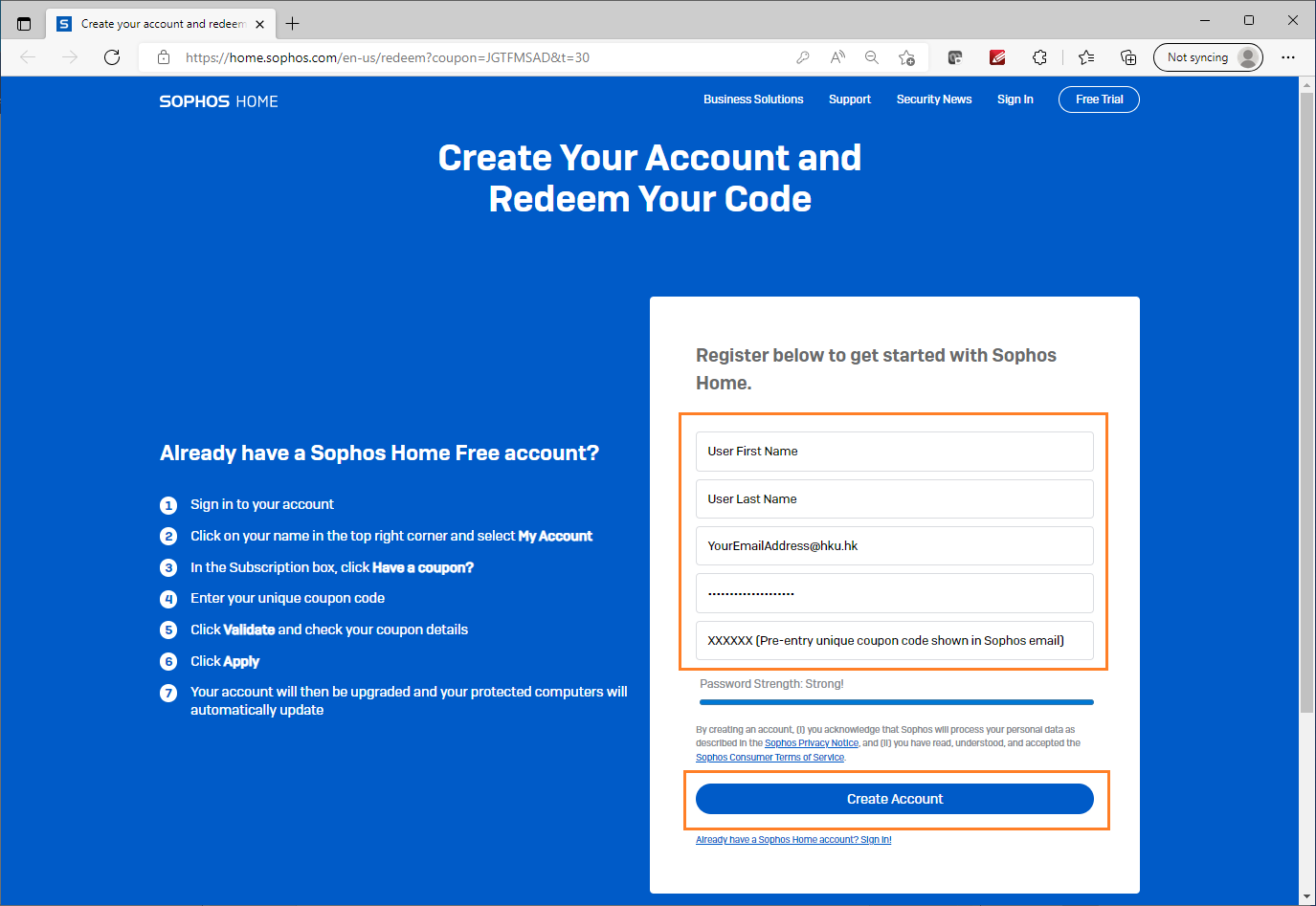The width and height of the screenshot is (1316, 906).
Task: Click the Create Account button
Action: 894,799
